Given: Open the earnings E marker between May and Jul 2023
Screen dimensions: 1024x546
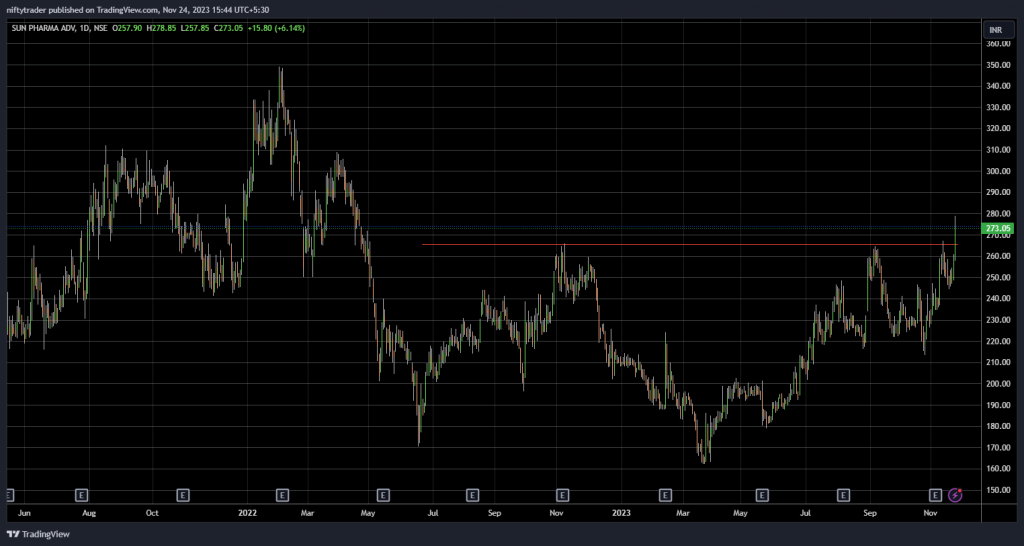Looking at the screenshot, I should click(x=761, y=496).
